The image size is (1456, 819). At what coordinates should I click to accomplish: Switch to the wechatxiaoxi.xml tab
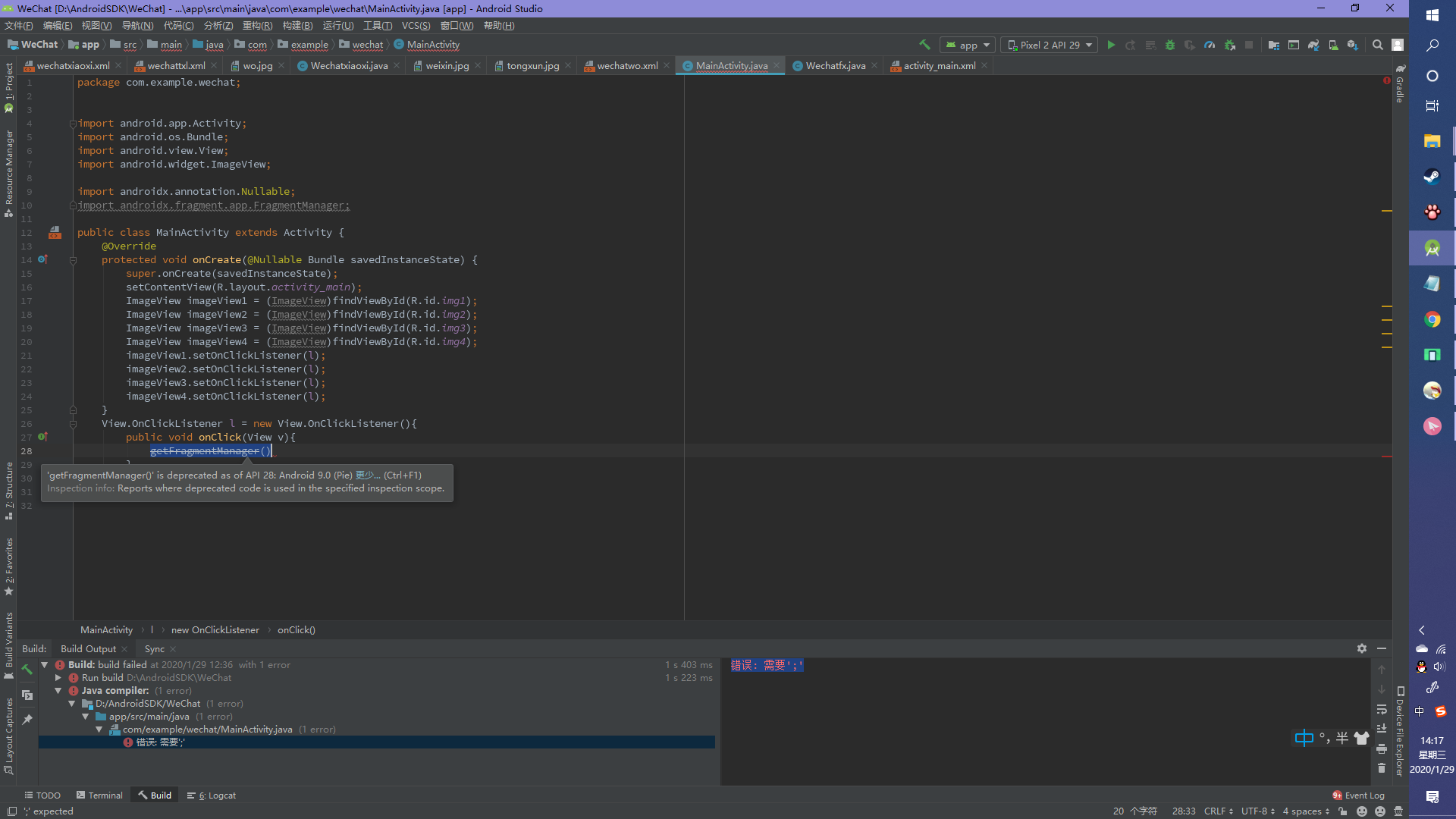[73, 65]
